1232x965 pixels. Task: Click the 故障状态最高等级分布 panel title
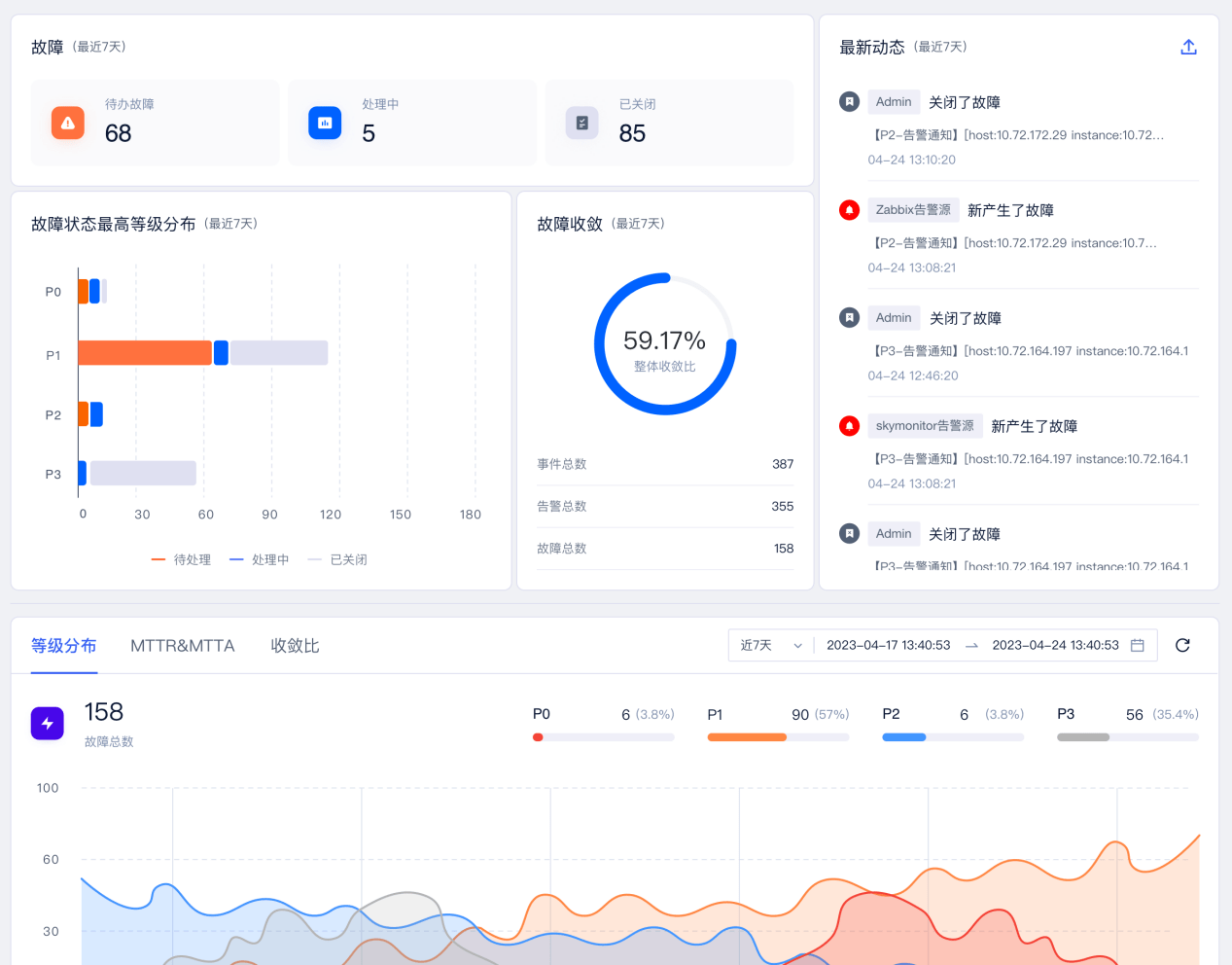click(113, 224)
